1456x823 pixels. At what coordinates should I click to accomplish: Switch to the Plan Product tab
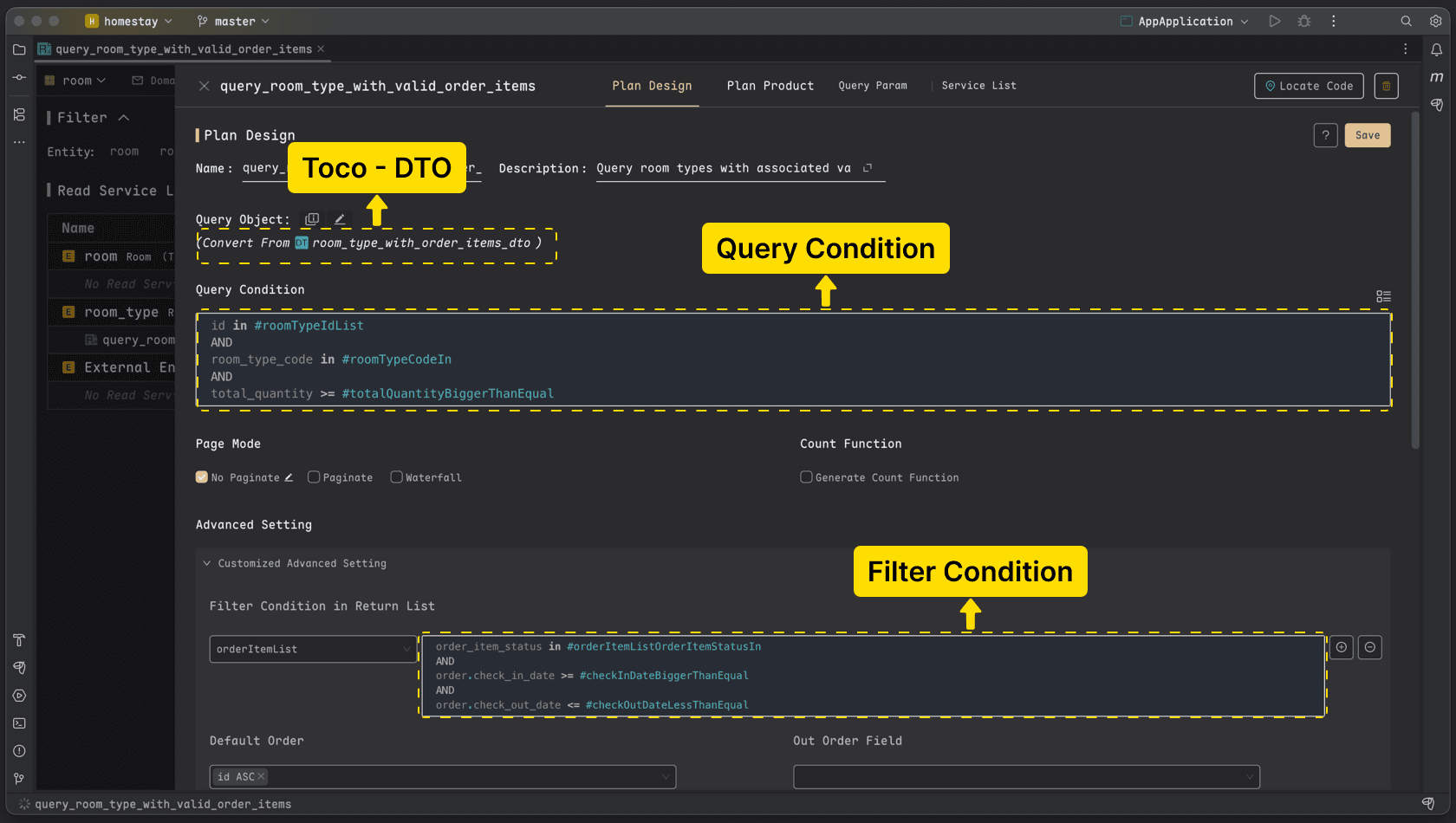770,86
